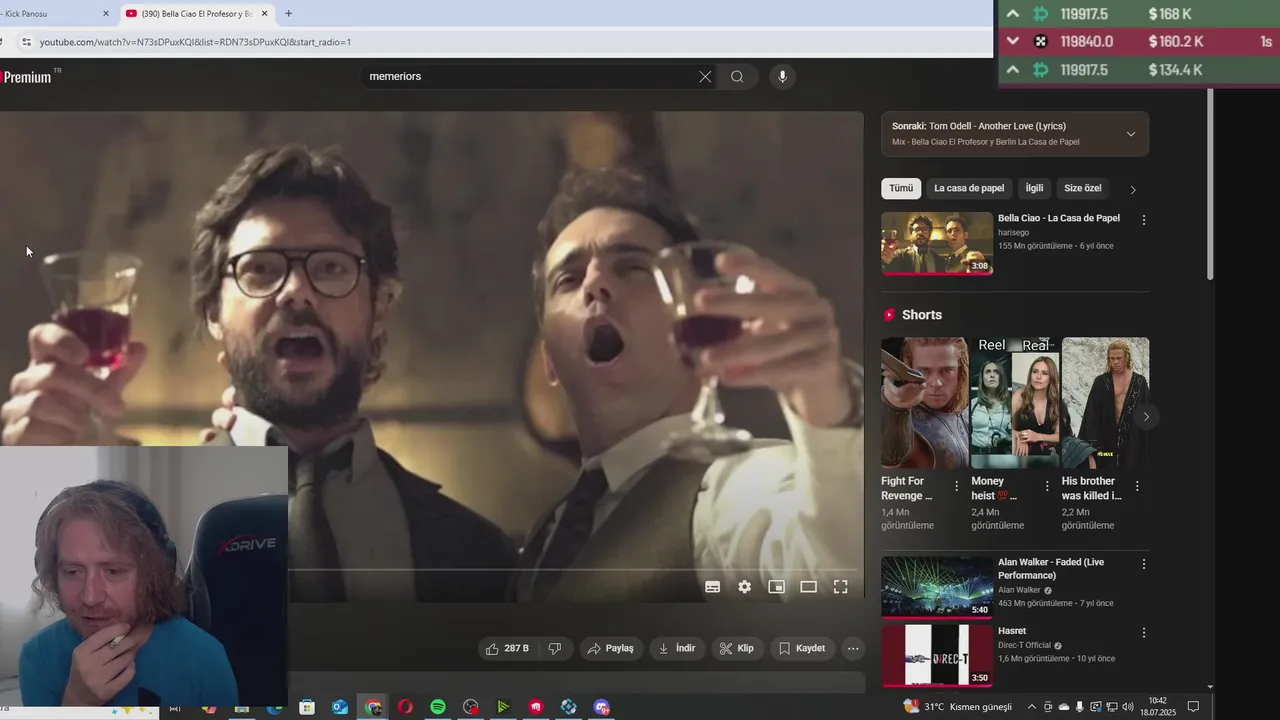Like the video with 287 B likes
The width and height of the screenshot is (1280, 720).
pyautogui.click(x=508, y=648)
